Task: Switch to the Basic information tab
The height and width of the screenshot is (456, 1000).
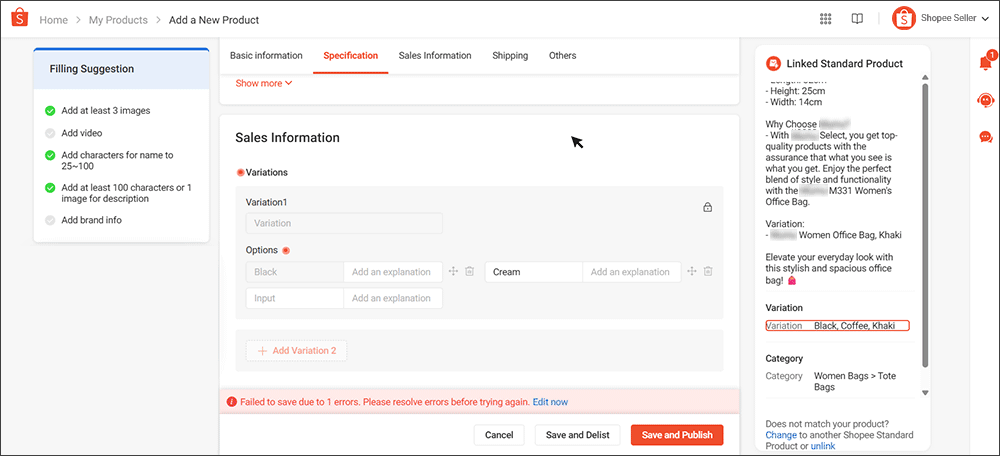Action: click(x=266, y=55)
